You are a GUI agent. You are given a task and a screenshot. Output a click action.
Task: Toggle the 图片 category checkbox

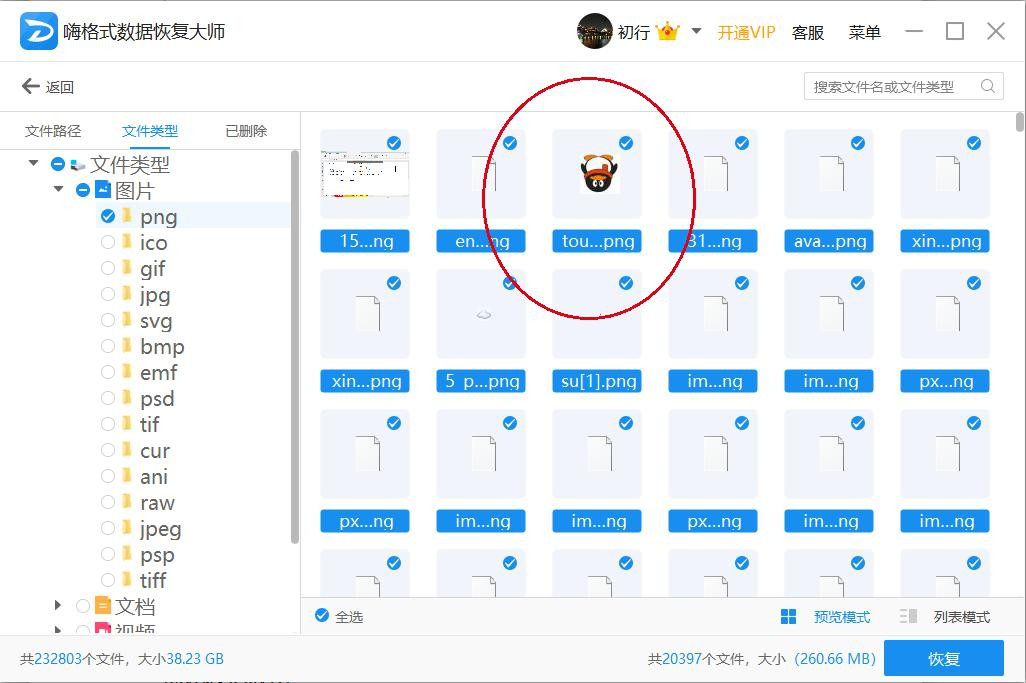click(82, 190)
